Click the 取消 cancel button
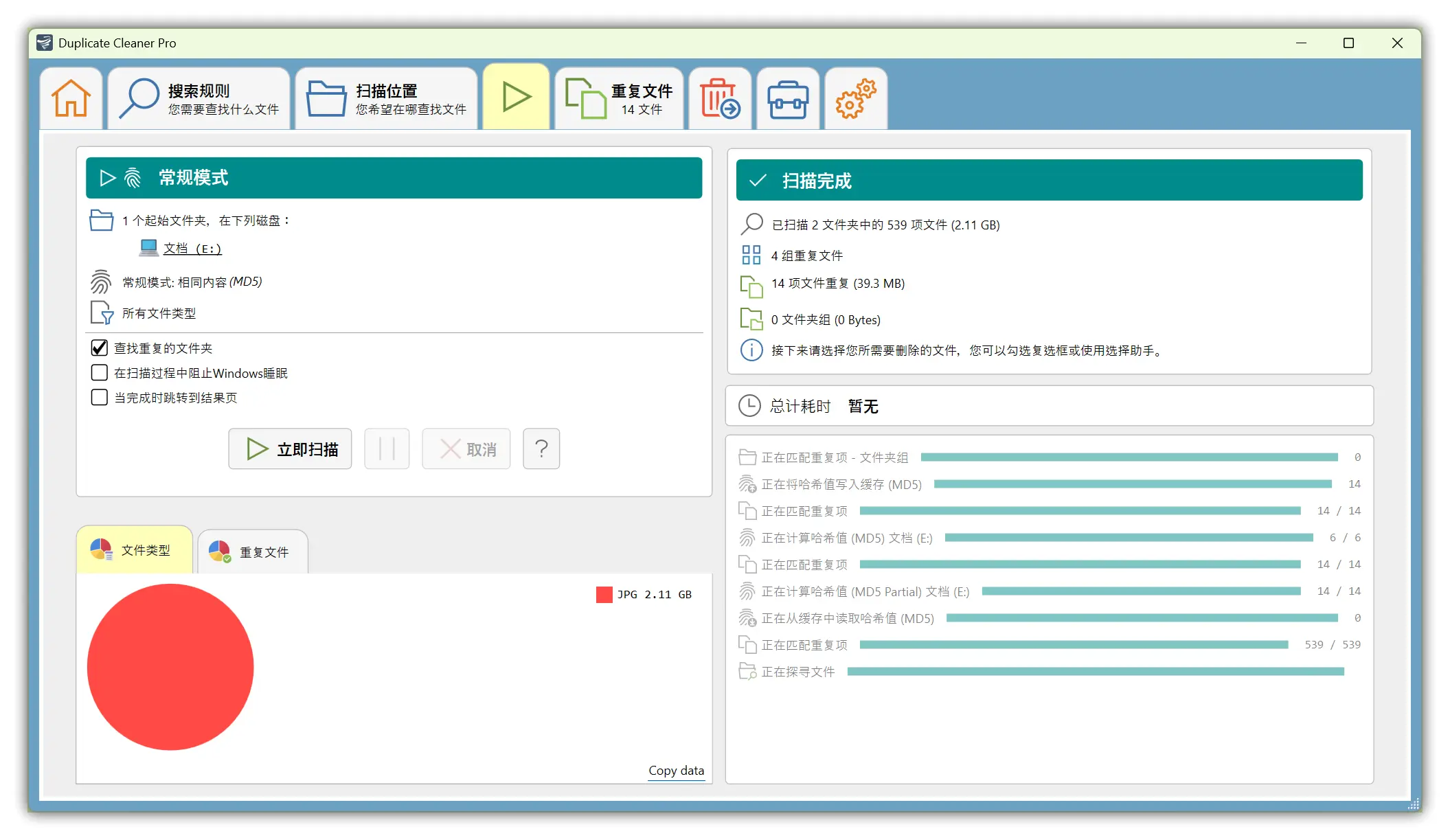This screenshot has width=1450, height=840. (x=466, y=449)
